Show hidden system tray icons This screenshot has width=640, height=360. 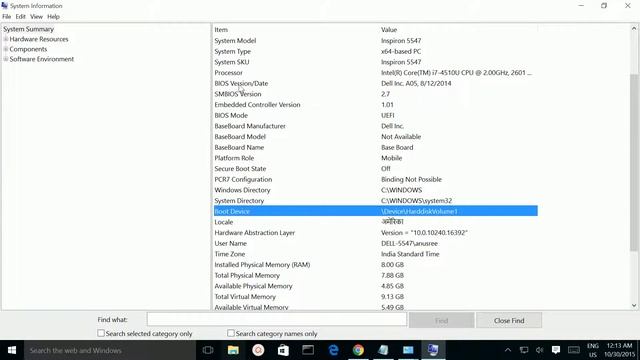tap(508, 350)
